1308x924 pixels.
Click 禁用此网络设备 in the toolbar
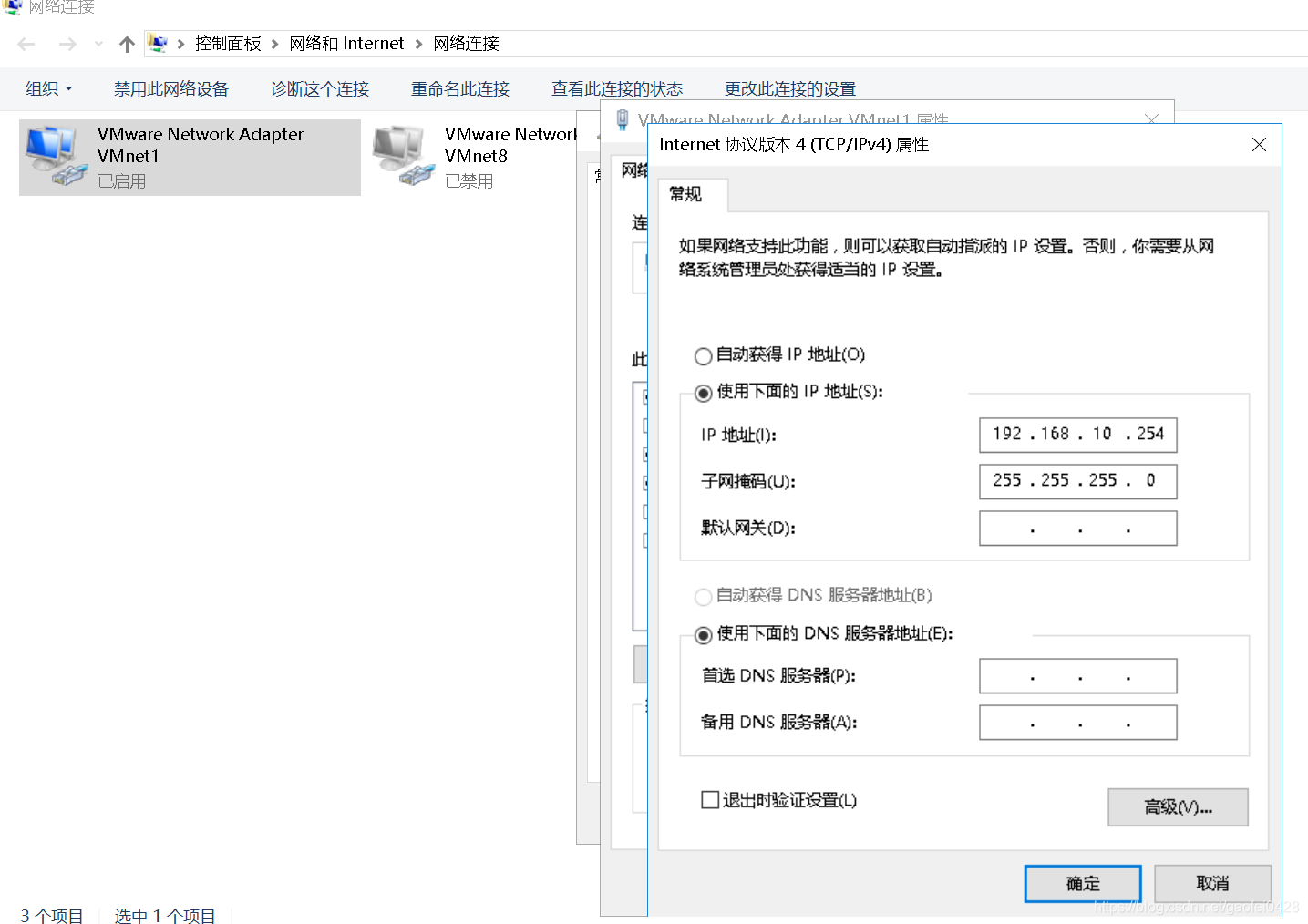[x=170, y=88]
